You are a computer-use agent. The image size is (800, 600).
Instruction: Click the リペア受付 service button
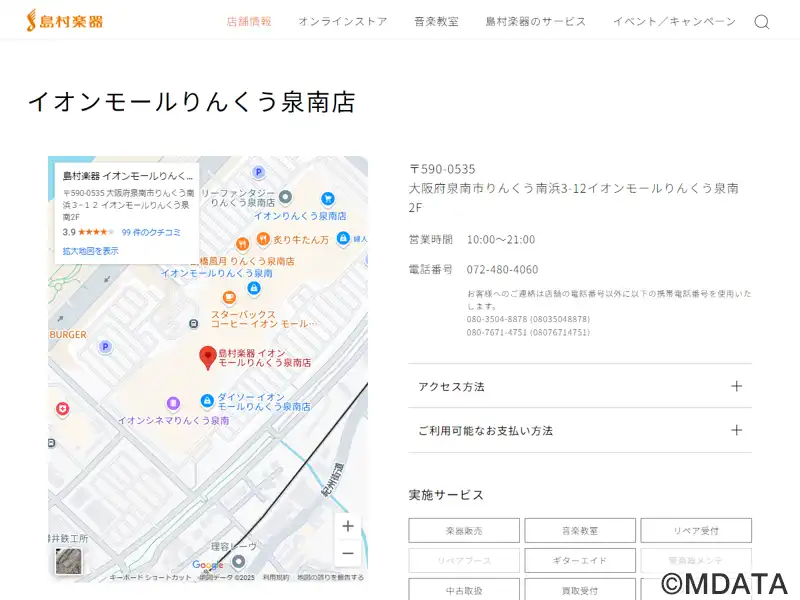(696, 531)
